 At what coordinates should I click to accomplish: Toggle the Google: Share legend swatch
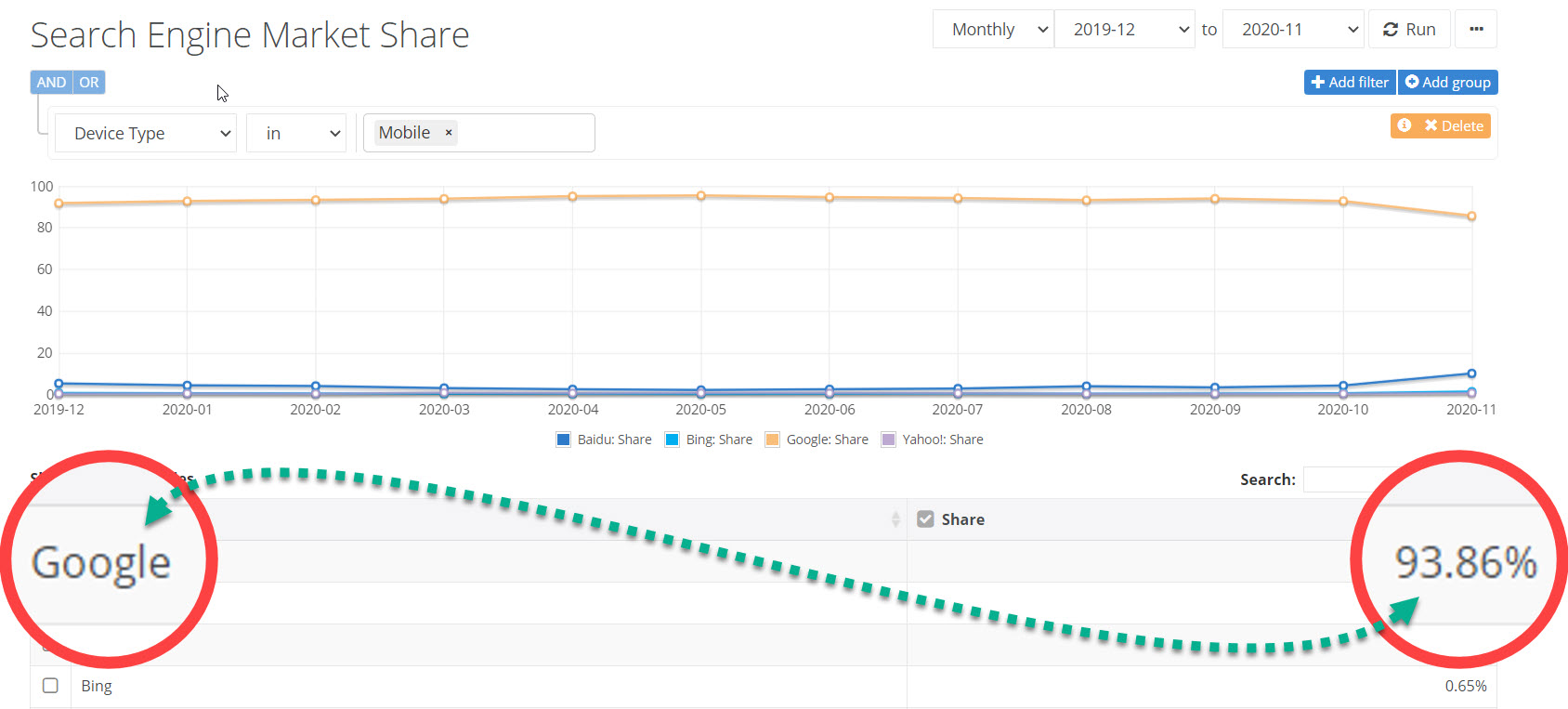click(772, 440)
